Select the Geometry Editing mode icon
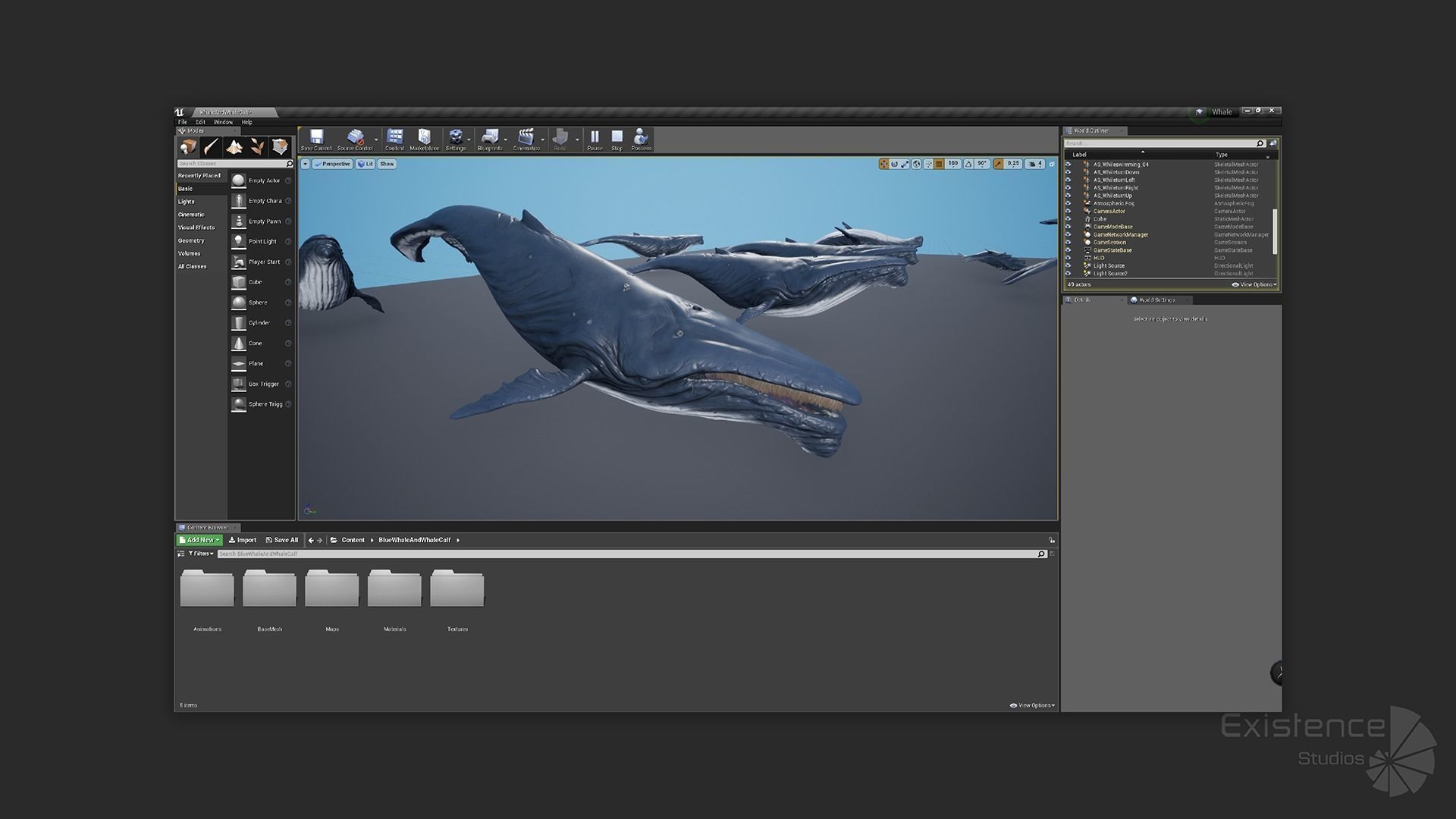1456x819 pixels. pyautogui.click(x=281, y=146)
